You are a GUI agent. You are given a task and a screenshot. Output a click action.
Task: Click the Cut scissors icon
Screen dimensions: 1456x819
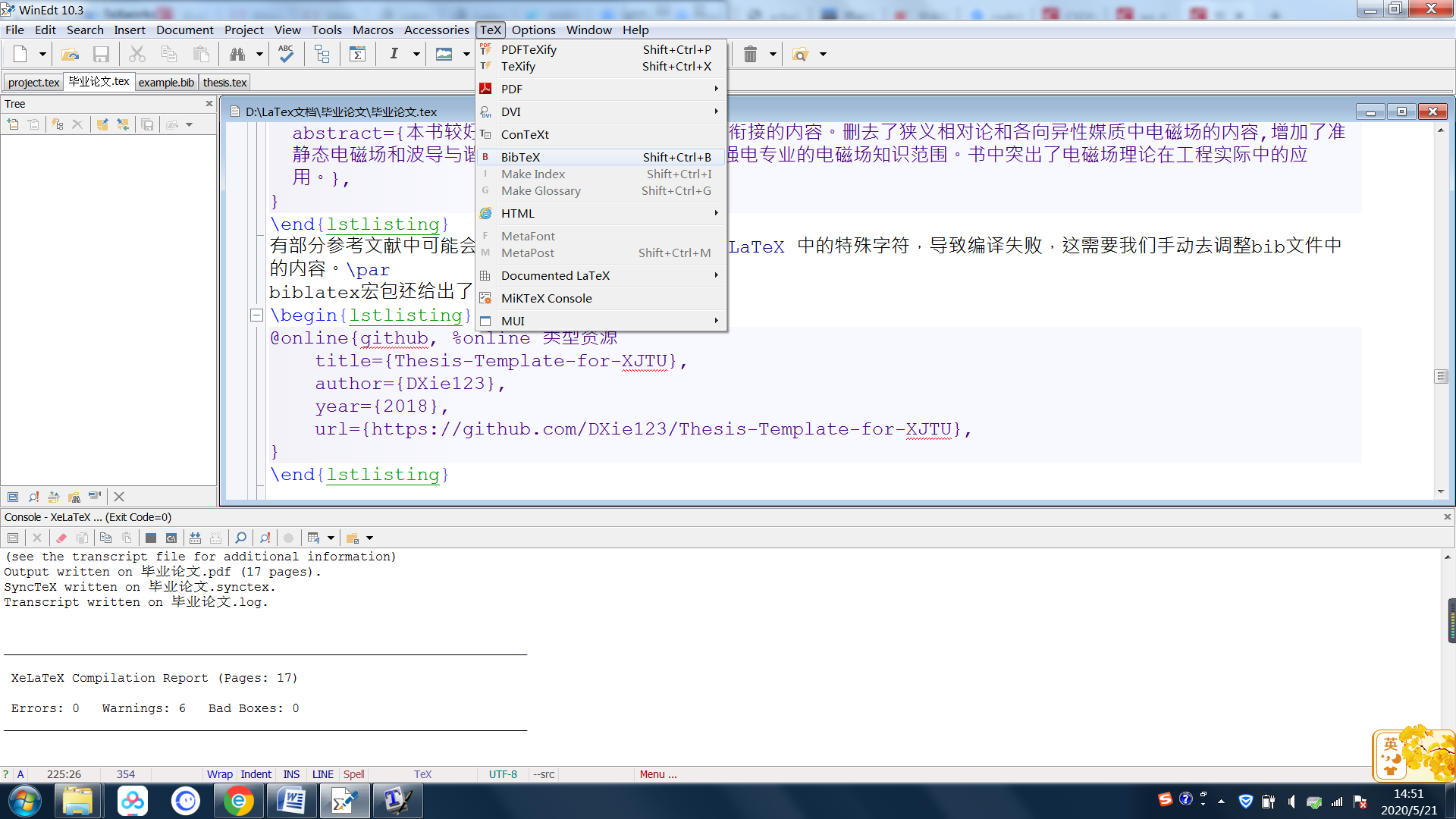136,54
